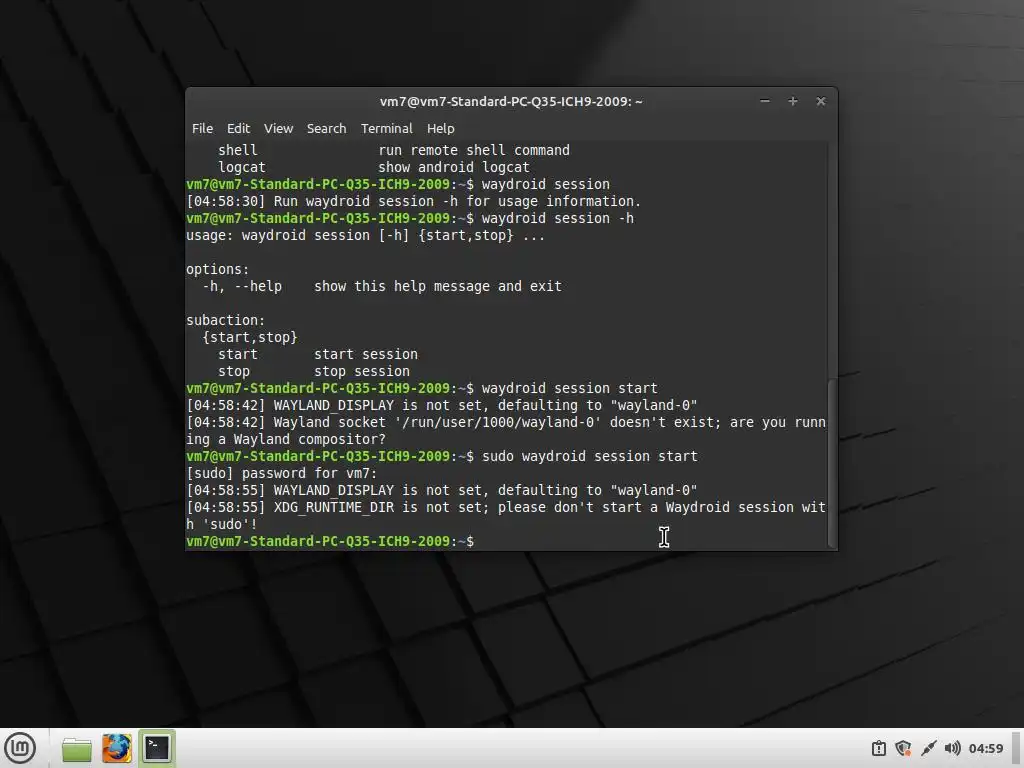The width and height of the screenshot is (1024, 768).
Task: Click the 'options:' heading line
Action: [217, 269]
